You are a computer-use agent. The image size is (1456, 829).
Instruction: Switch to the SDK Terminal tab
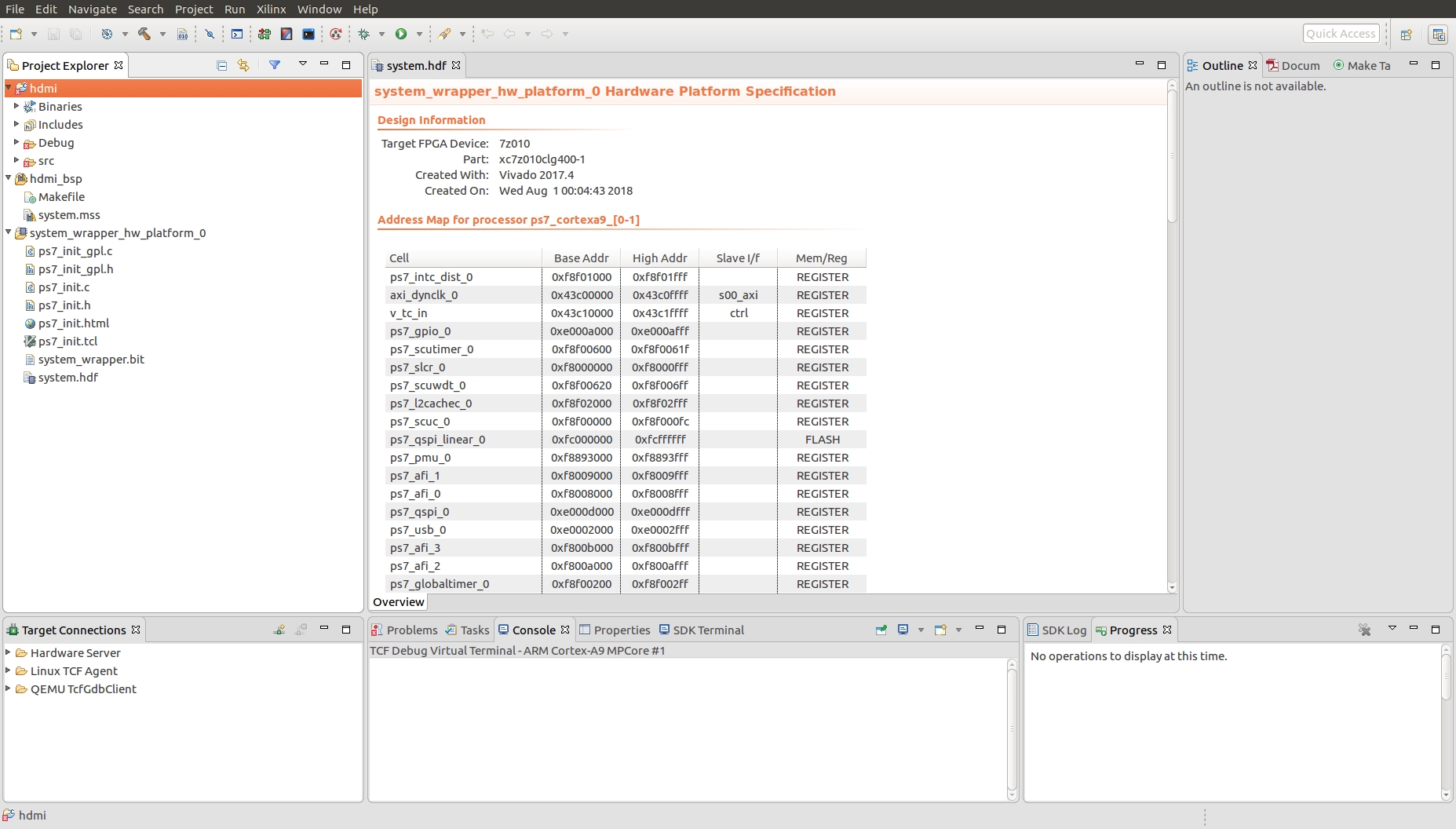pos(702,630)
